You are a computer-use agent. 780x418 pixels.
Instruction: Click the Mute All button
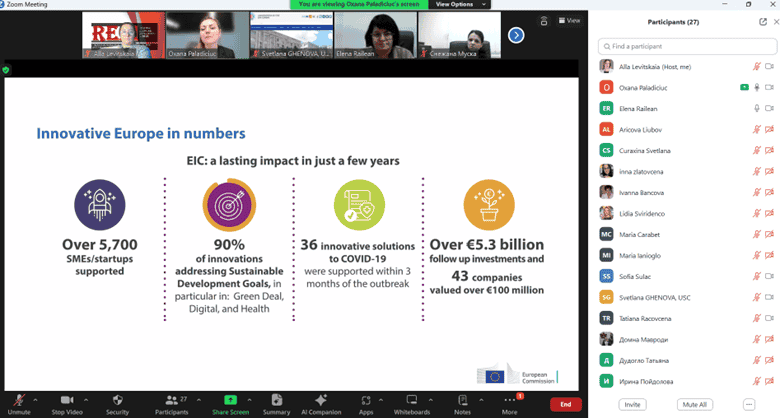(x=694, y=405)
